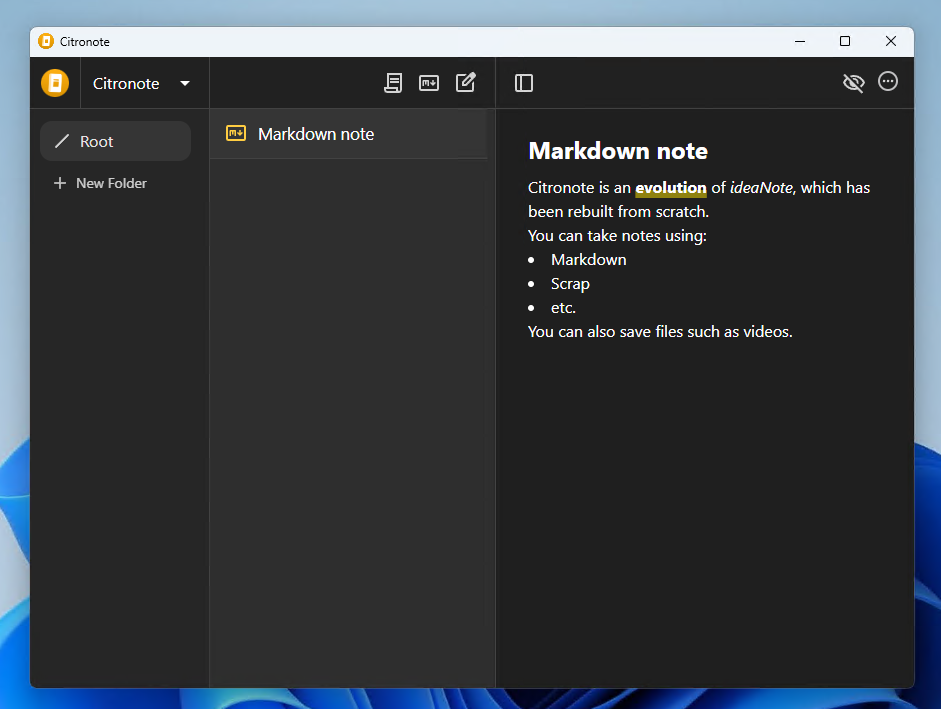The image size is (941, 709).
Task: Open the more options ellipsis menu
Action: click(x=888, y=81)
